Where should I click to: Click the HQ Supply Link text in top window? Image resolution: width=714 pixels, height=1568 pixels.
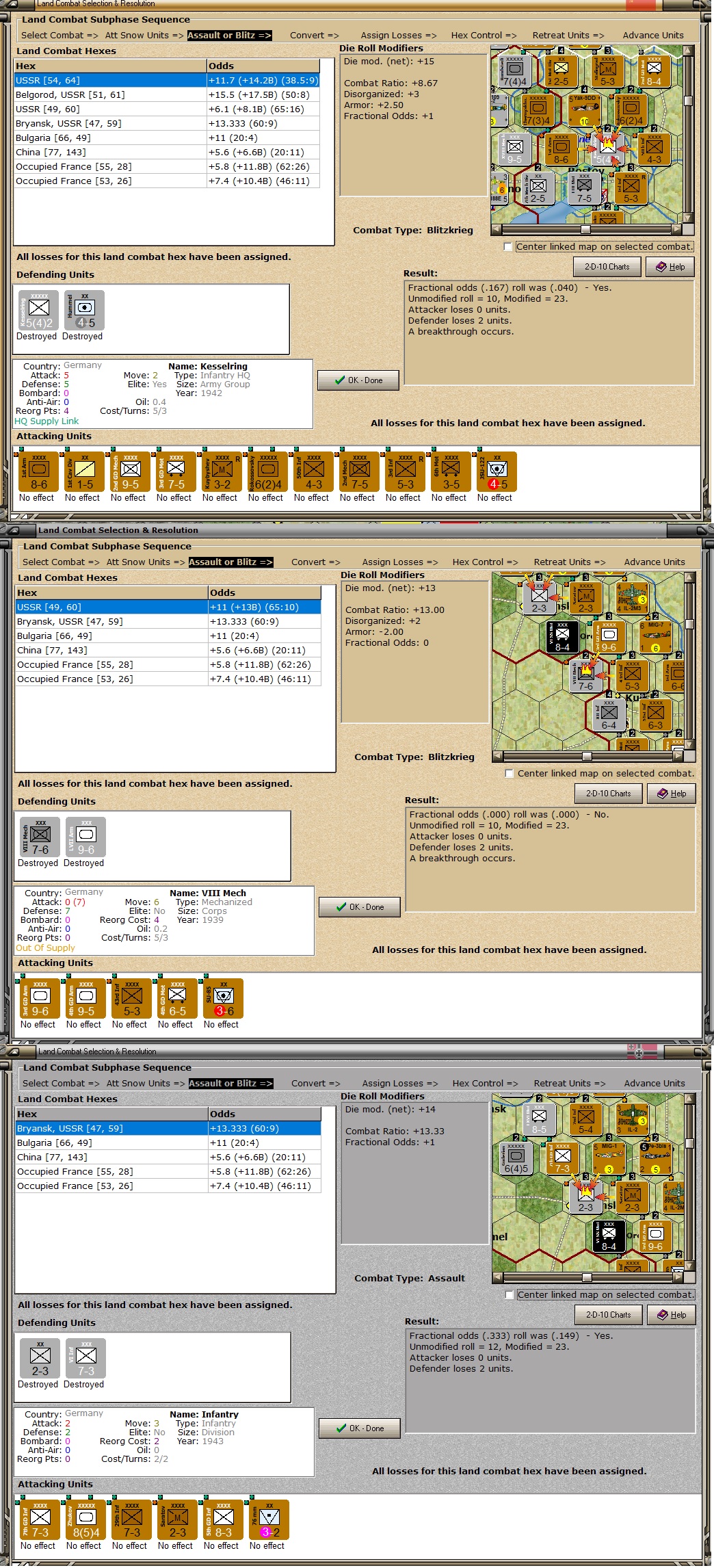[47, 421]
